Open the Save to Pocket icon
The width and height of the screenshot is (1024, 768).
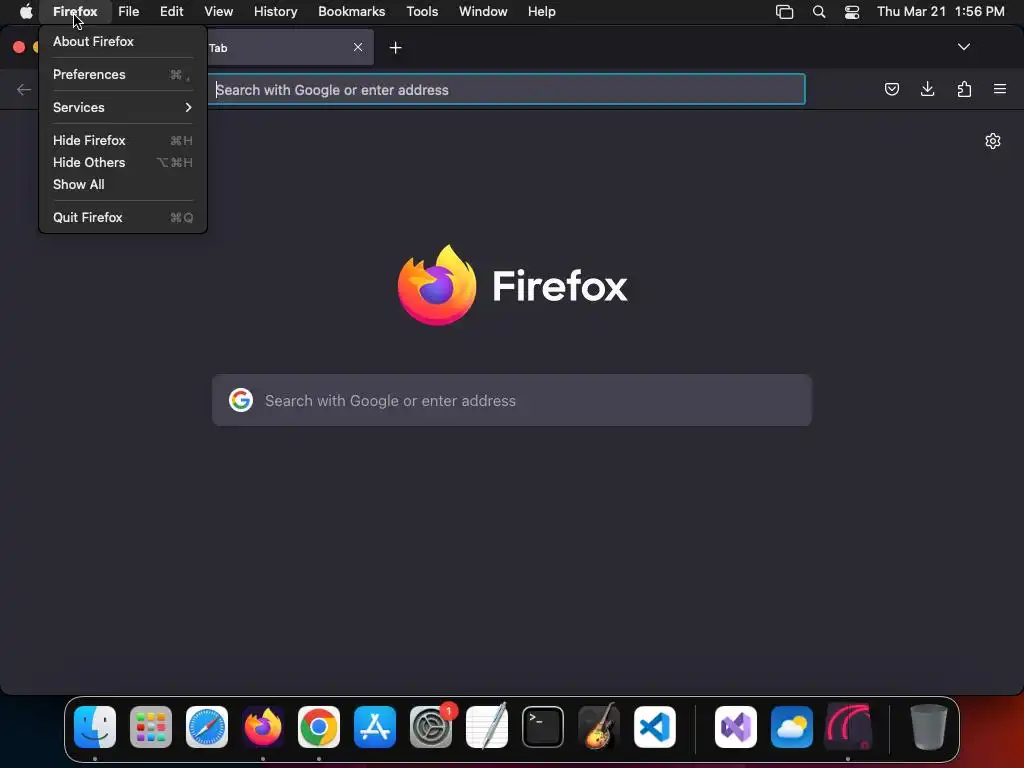891,89
